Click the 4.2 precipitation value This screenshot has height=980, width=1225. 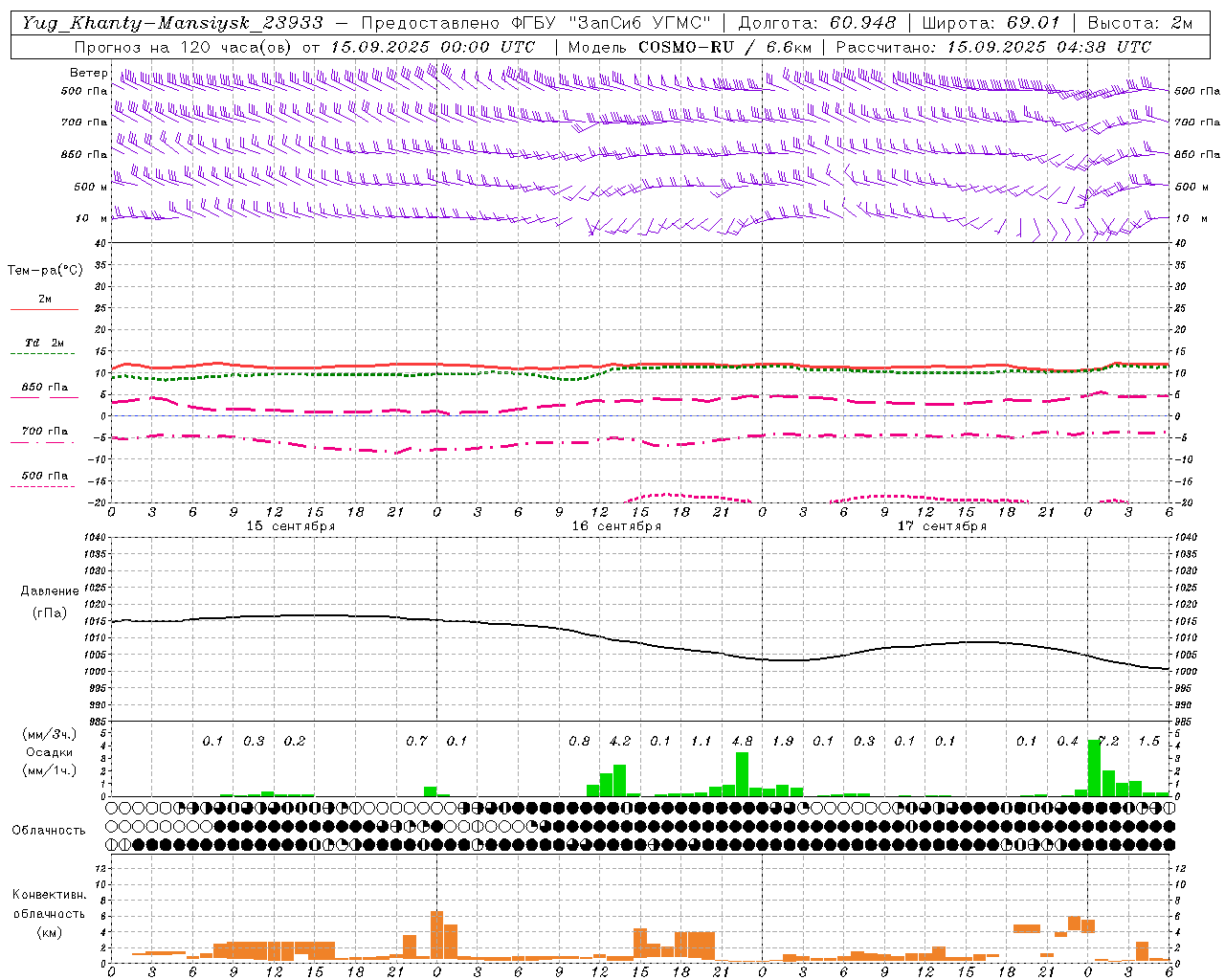pyautogui.click(x=620, y=742)
